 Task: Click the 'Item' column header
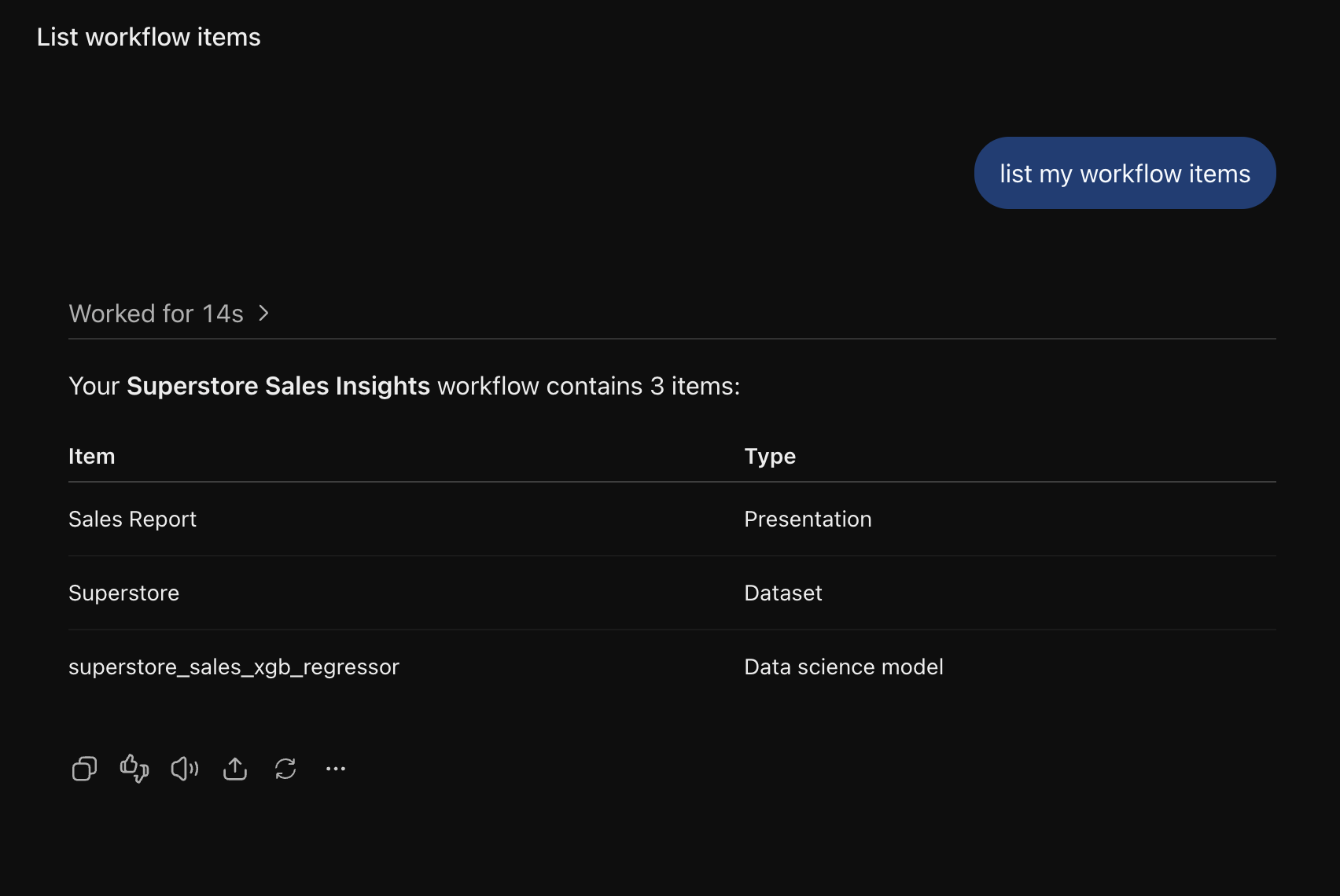click(91, 456)
